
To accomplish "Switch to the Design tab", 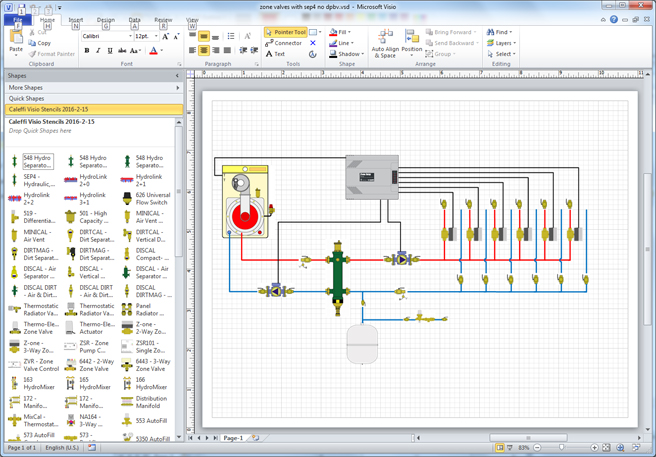I will point(106,20).
